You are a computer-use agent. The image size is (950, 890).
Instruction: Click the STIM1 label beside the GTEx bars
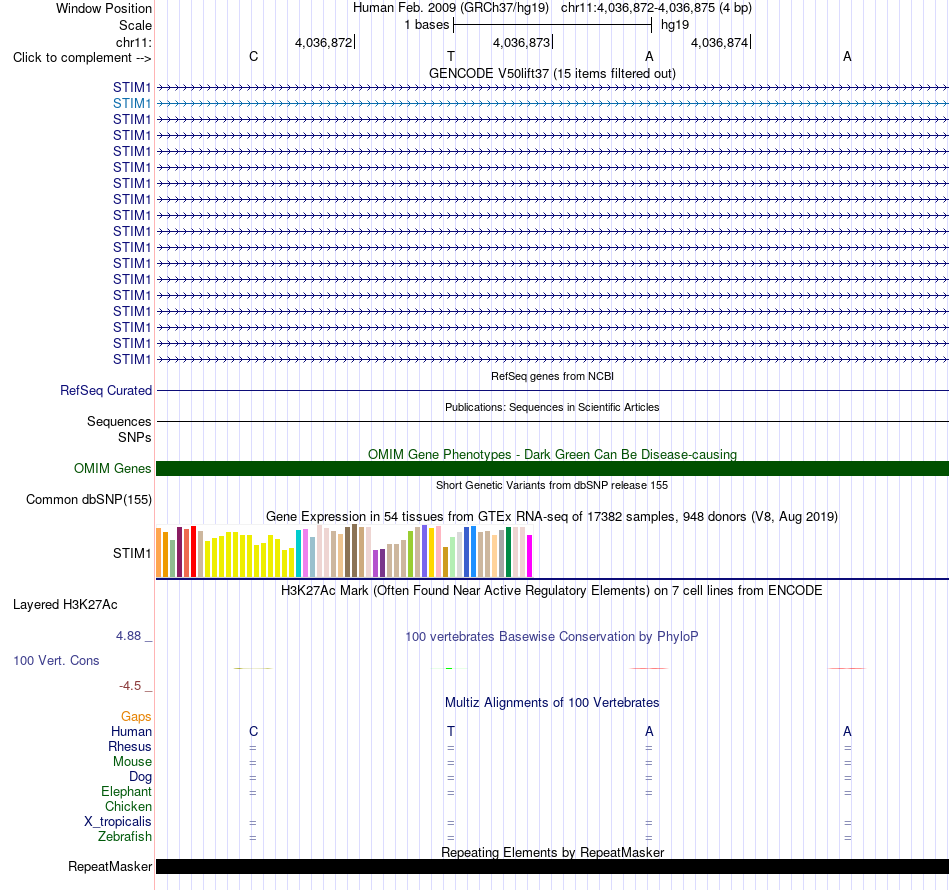(x=131, y=553)
